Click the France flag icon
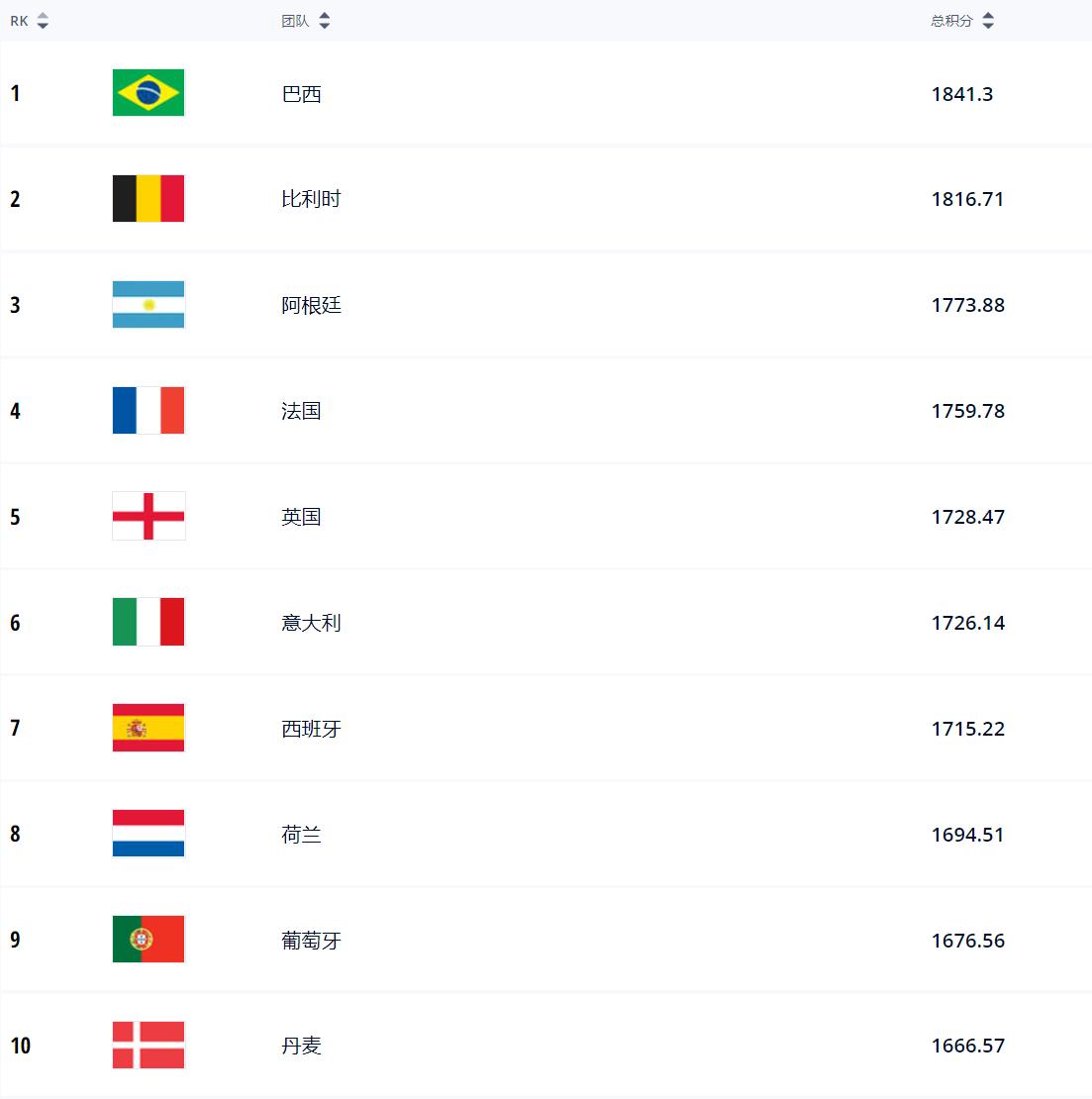 point(149,411)
